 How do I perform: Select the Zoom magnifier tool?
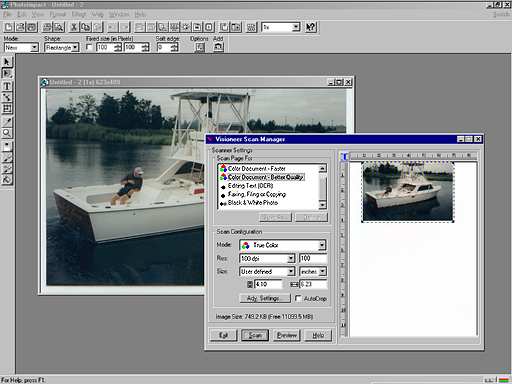point(7,133)
